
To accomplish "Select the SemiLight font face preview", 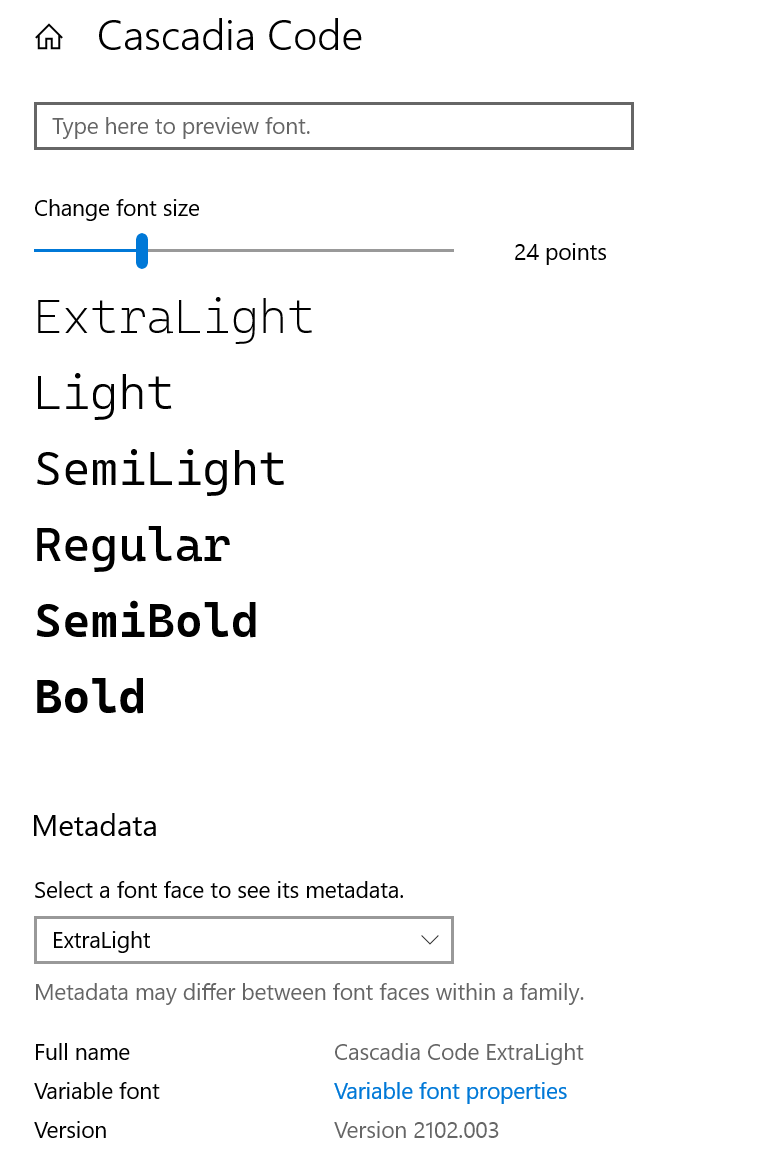I will [x=160, y=470].
